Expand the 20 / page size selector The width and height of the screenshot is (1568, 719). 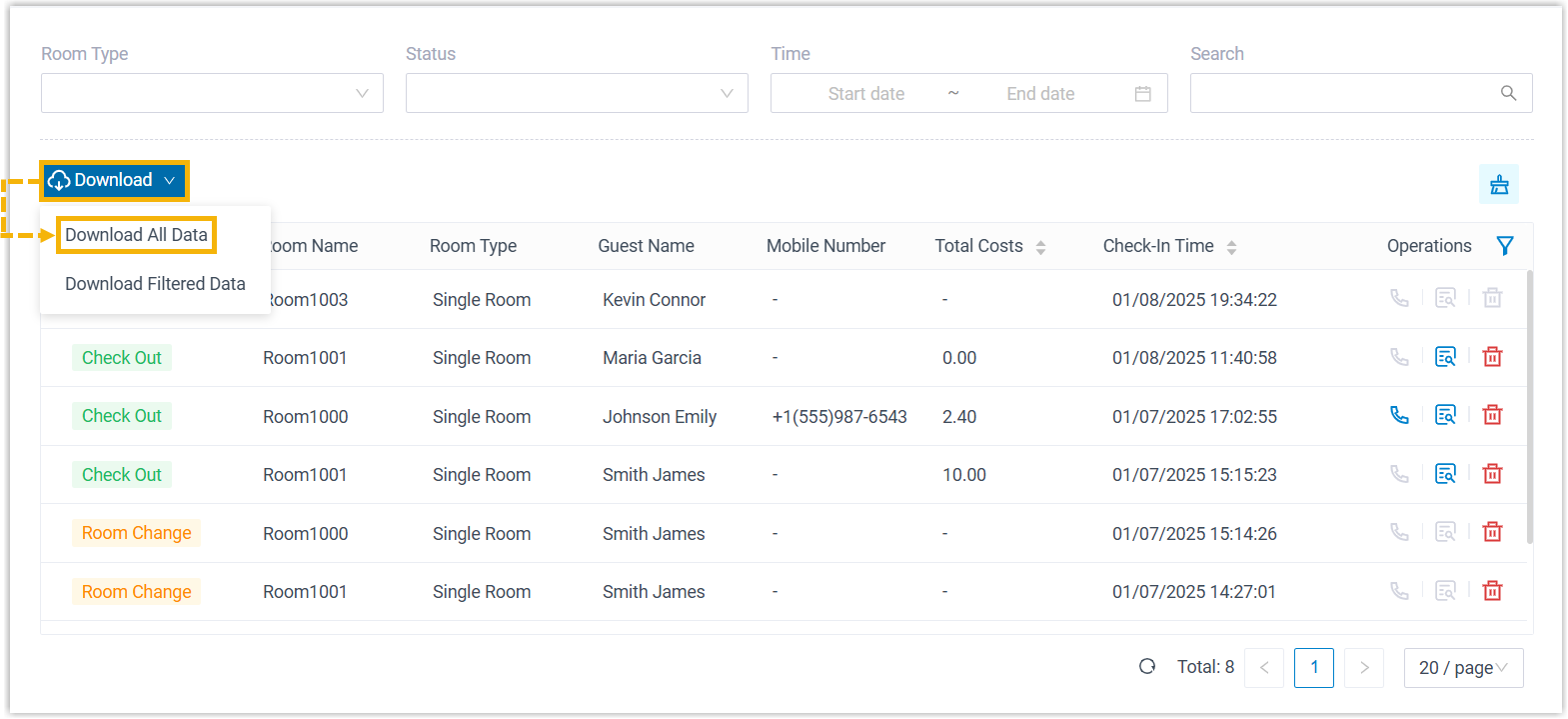(1463, 668)
